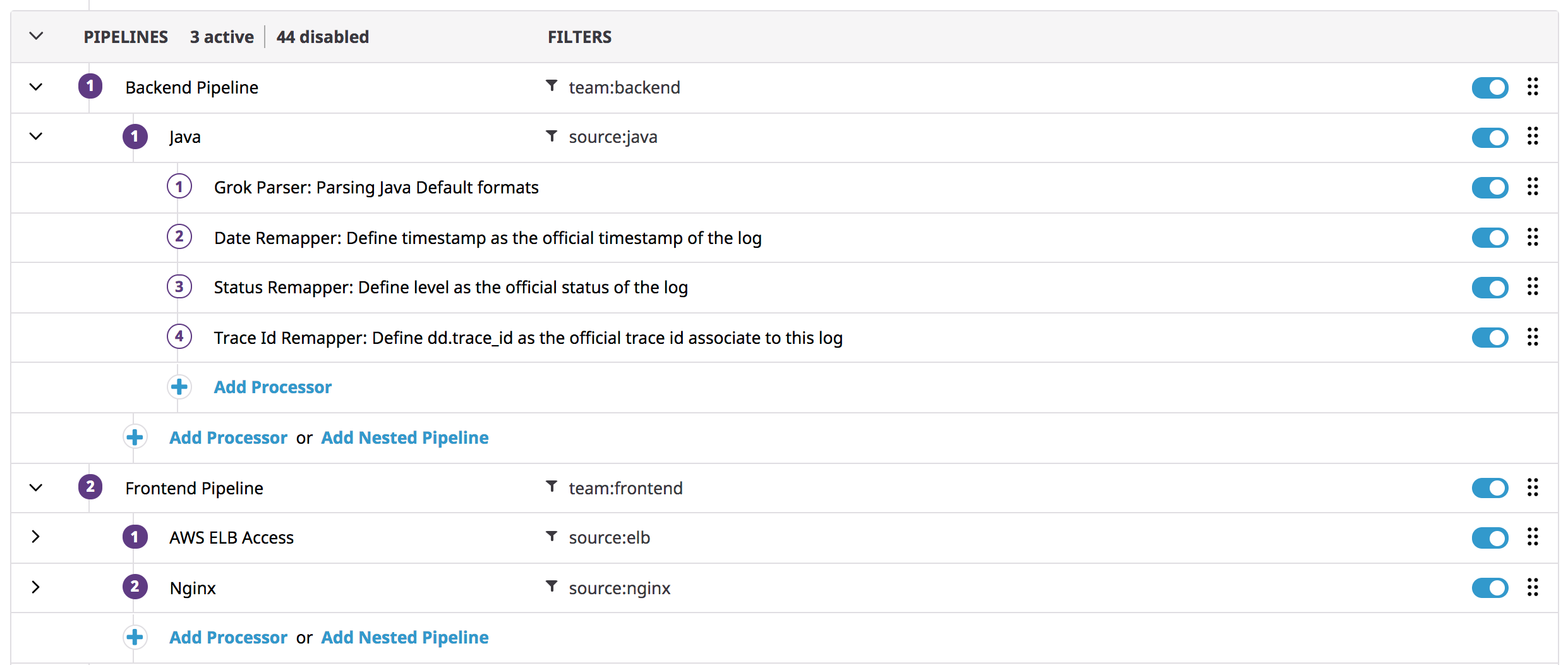Toggle off the Trace Id Remapper processor
This screenshot has width=1568, height=665.
click(x=1490, y=338)
